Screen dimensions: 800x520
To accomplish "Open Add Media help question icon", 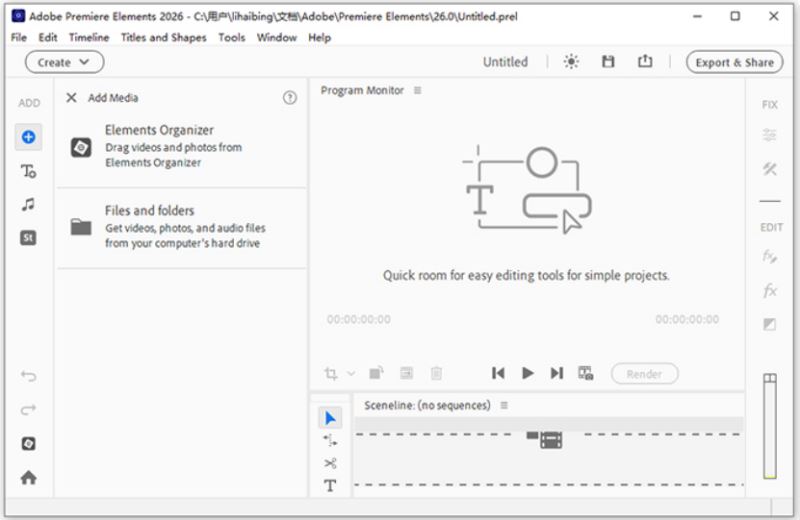I will pos(290,97).
